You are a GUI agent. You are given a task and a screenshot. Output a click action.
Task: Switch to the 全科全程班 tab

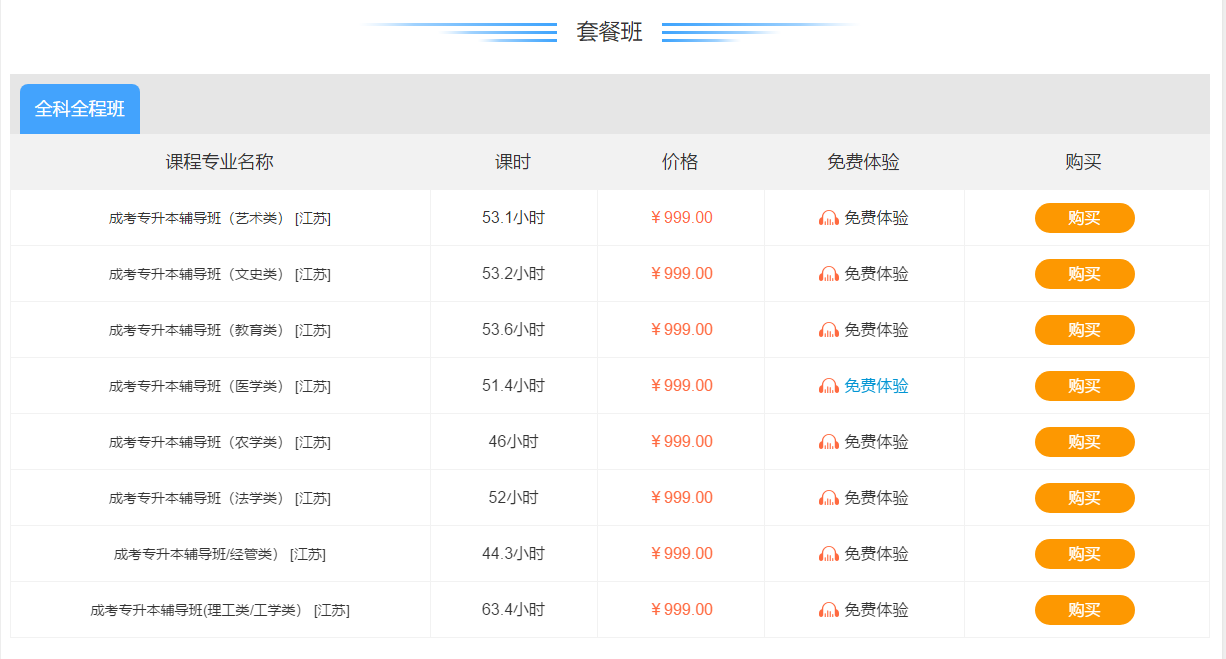(x=80, y=109)
